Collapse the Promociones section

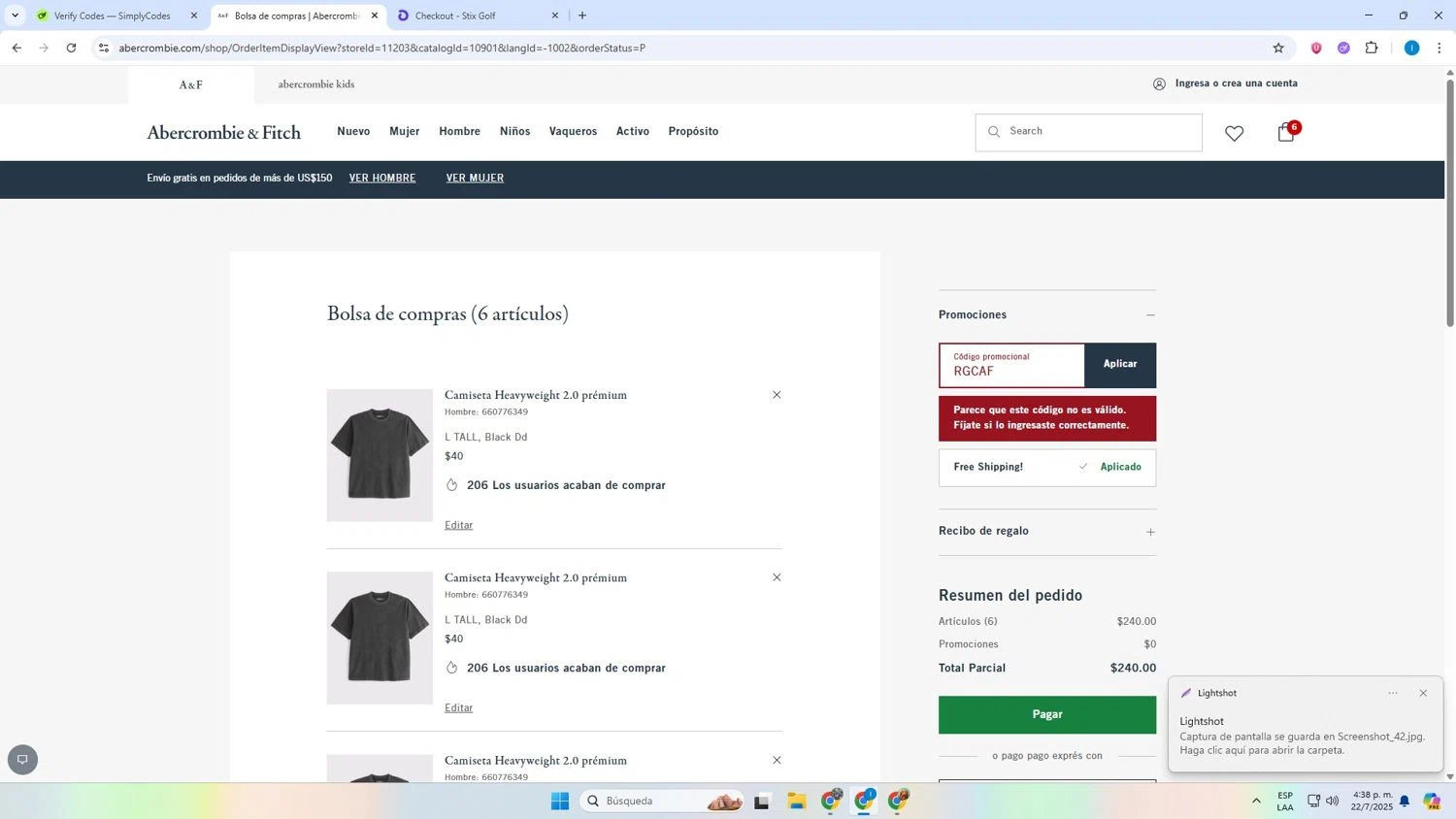[1150, 315]
